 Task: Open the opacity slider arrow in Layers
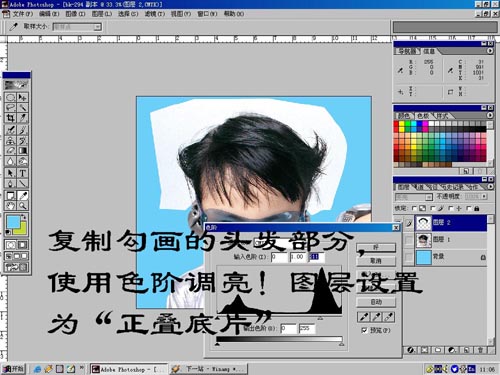(484, 197)
